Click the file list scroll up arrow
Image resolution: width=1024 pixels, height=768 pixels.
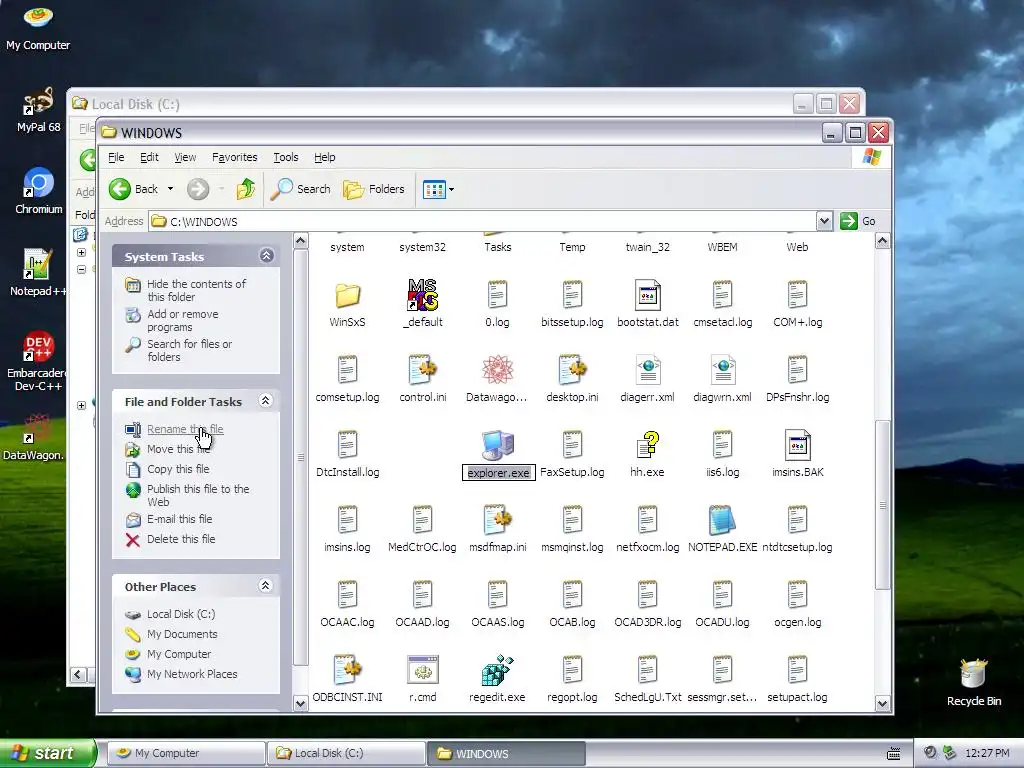[x=882, y=241]
